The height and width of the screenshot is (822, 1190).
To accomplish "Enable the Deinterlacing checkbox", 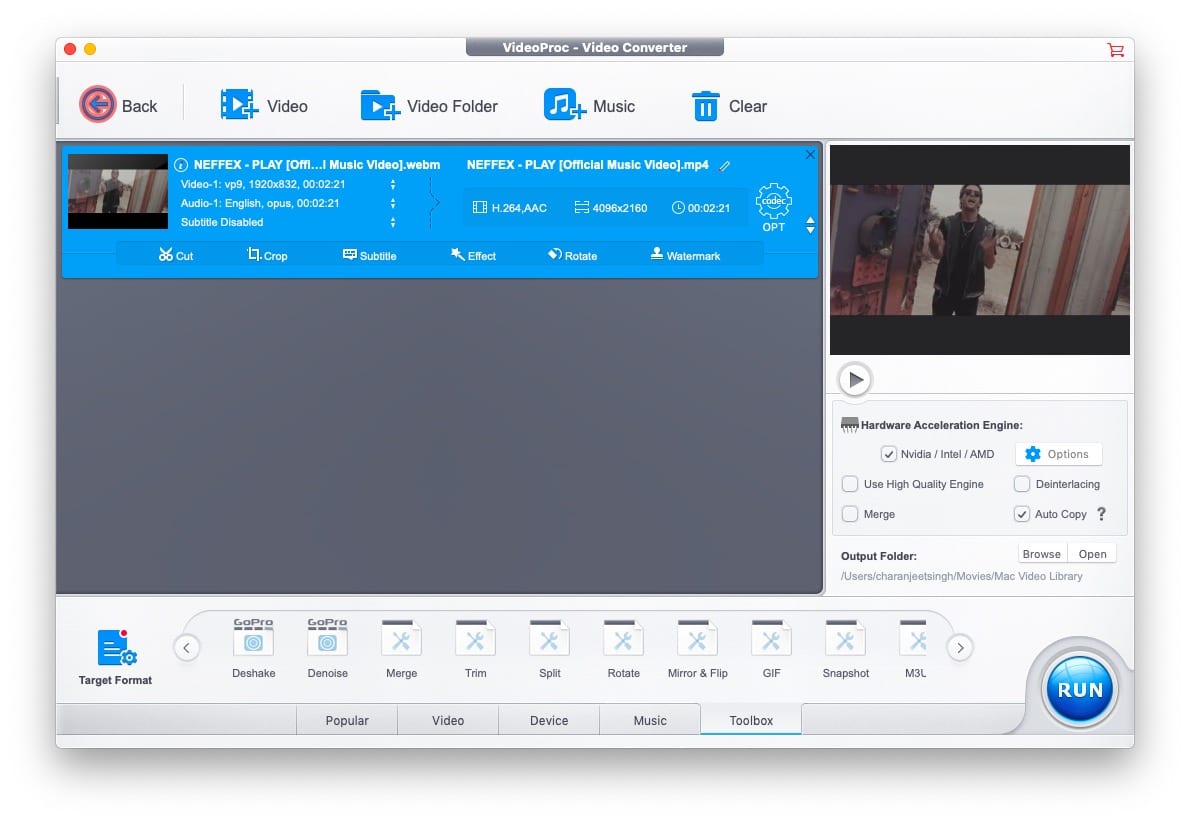I will (1022, 483).
